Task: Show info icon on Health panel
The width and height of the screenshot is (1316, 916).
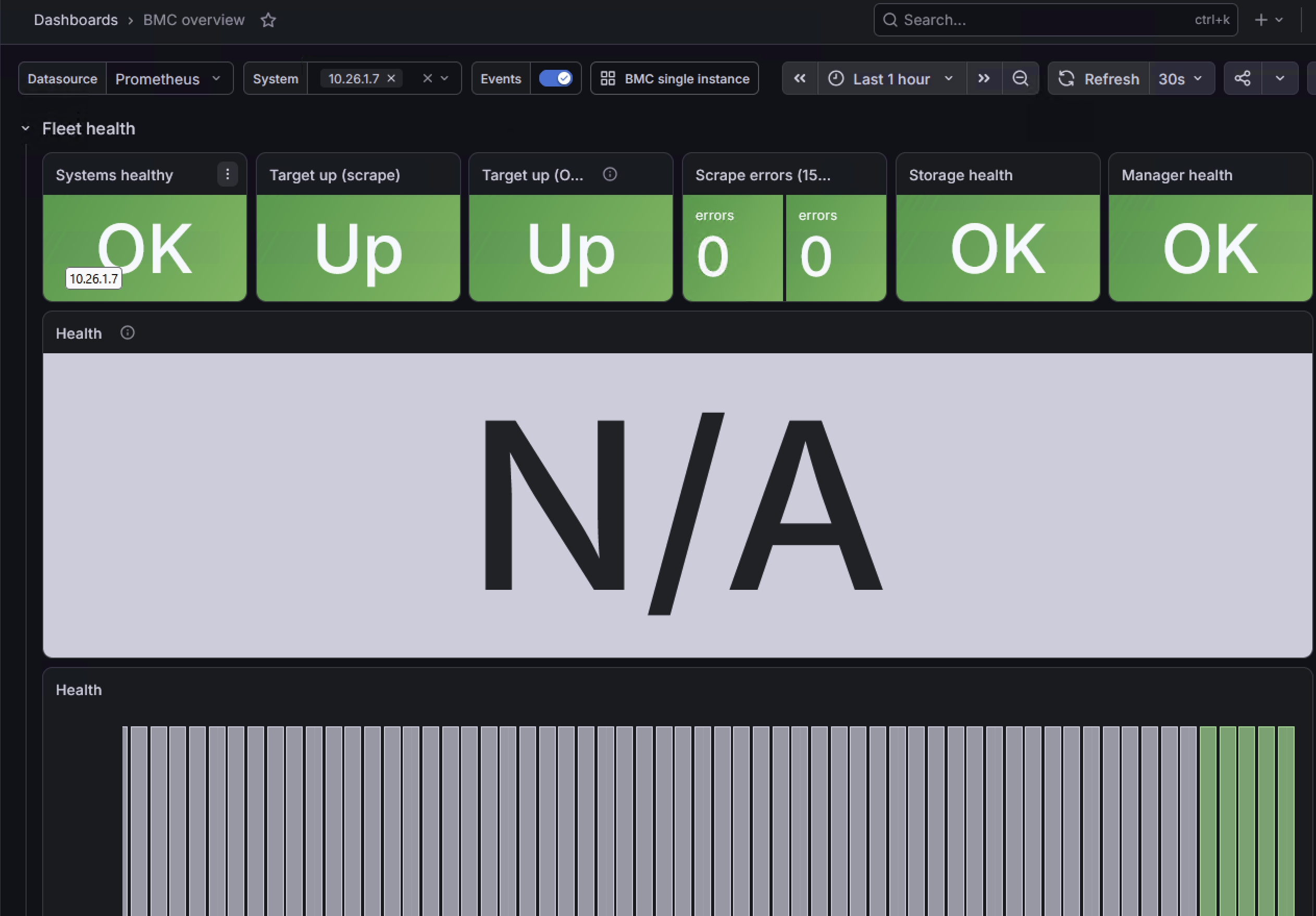Action: pyautogui.click(x=127, y=333)
